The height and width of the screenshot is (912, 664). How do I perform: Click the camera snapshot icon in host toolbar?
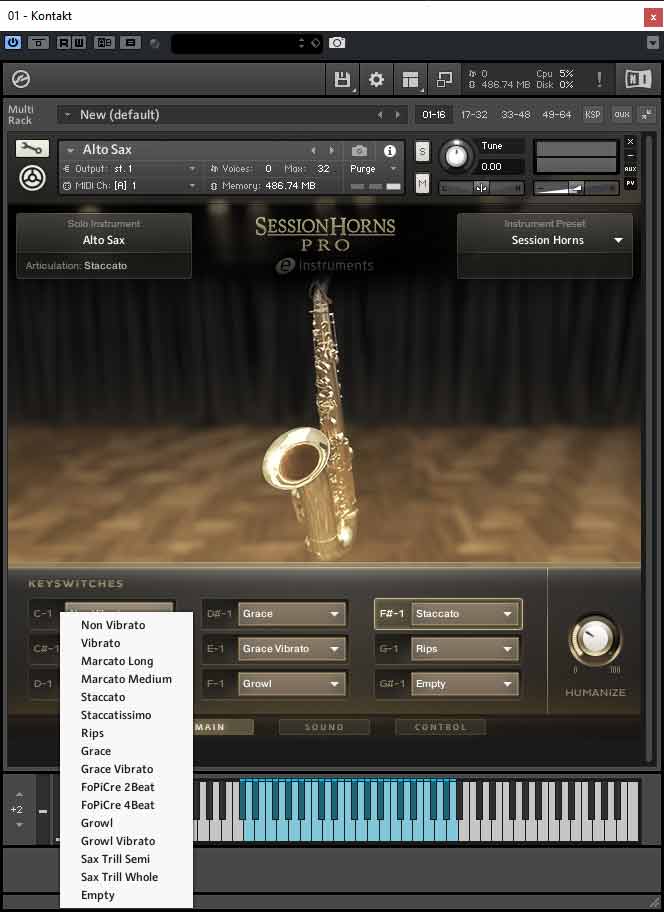pyautogui.click(x=337, y=43)
